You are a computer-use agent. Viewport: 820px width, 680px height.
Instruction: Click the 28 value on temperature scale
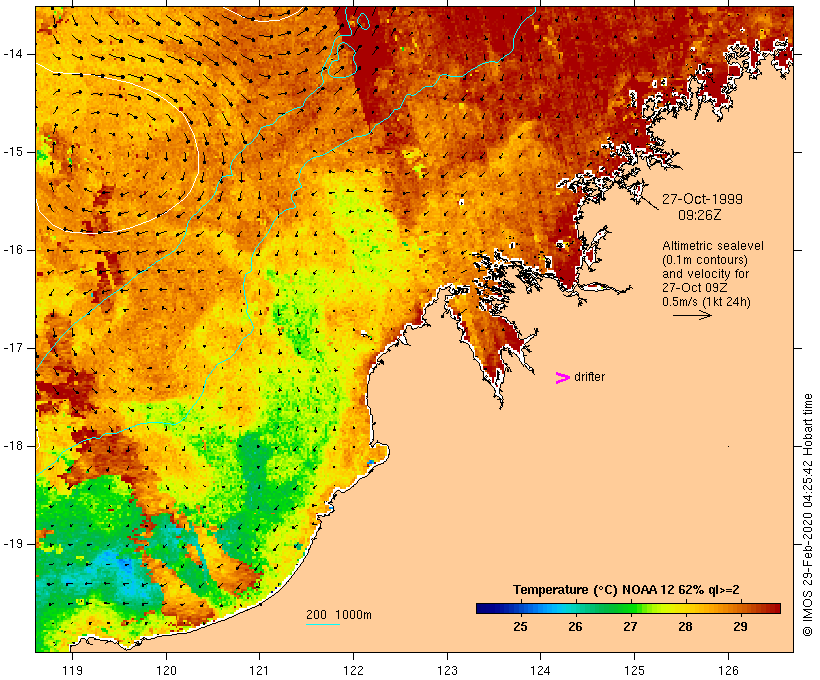pos(685,626)
